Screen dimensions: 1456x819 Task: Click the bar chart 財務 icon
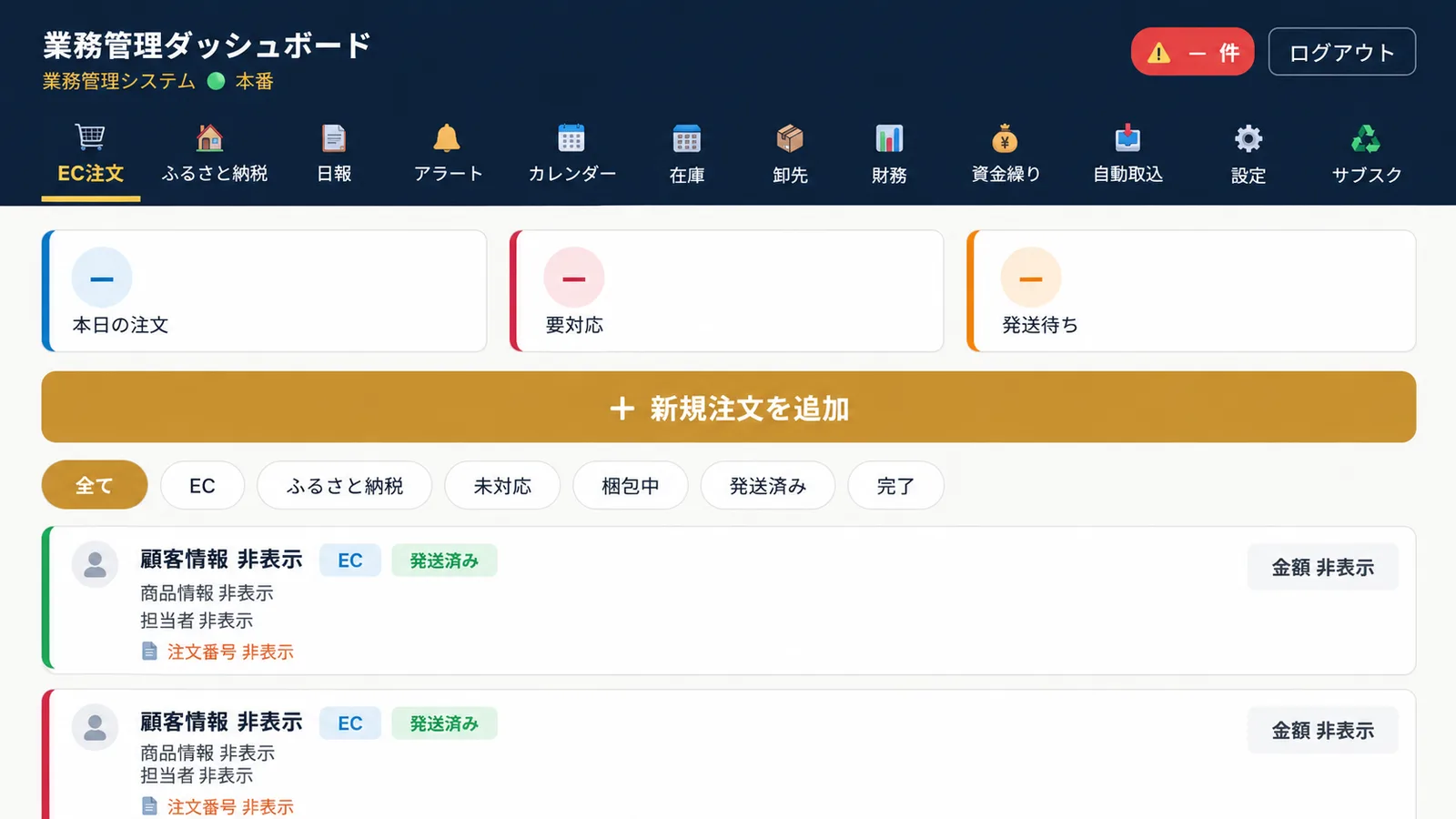coord(889,138)
